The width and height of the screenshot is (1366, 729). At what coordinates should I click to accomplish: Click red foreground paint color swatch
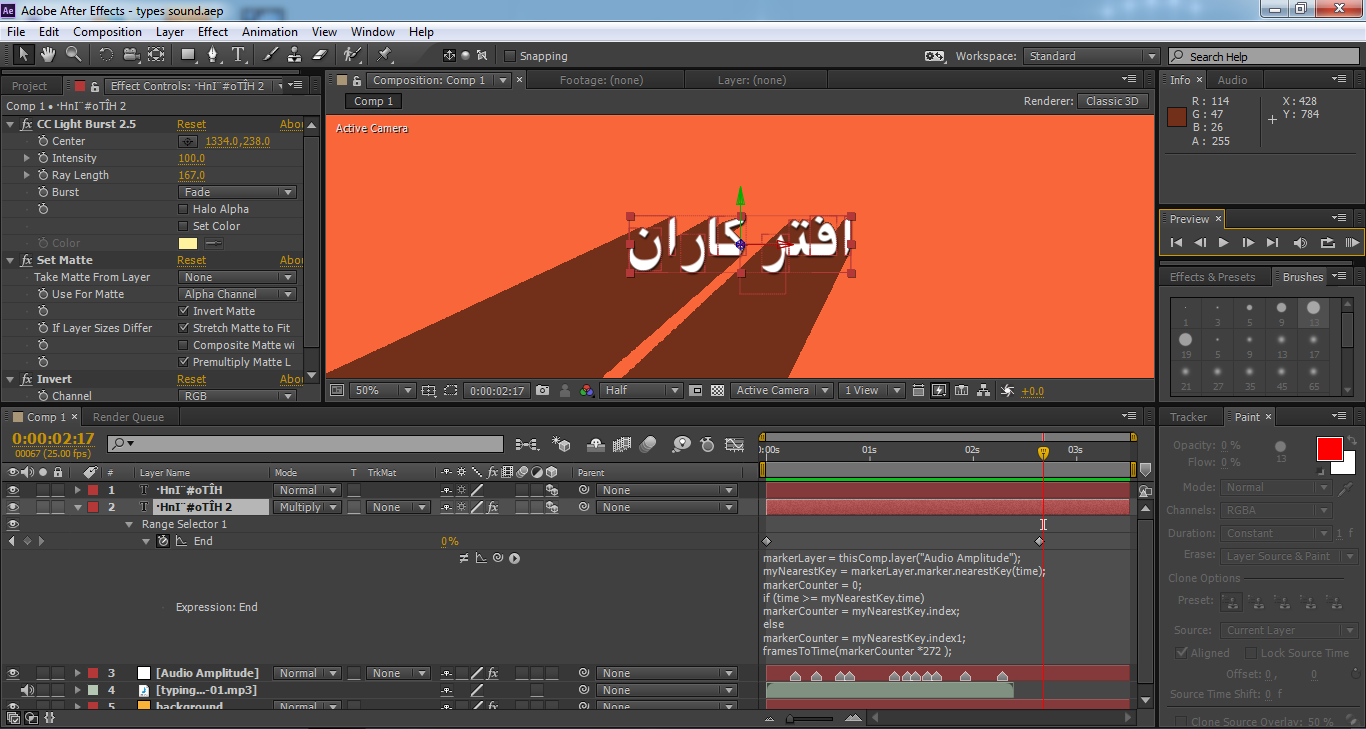[1329, 449]
